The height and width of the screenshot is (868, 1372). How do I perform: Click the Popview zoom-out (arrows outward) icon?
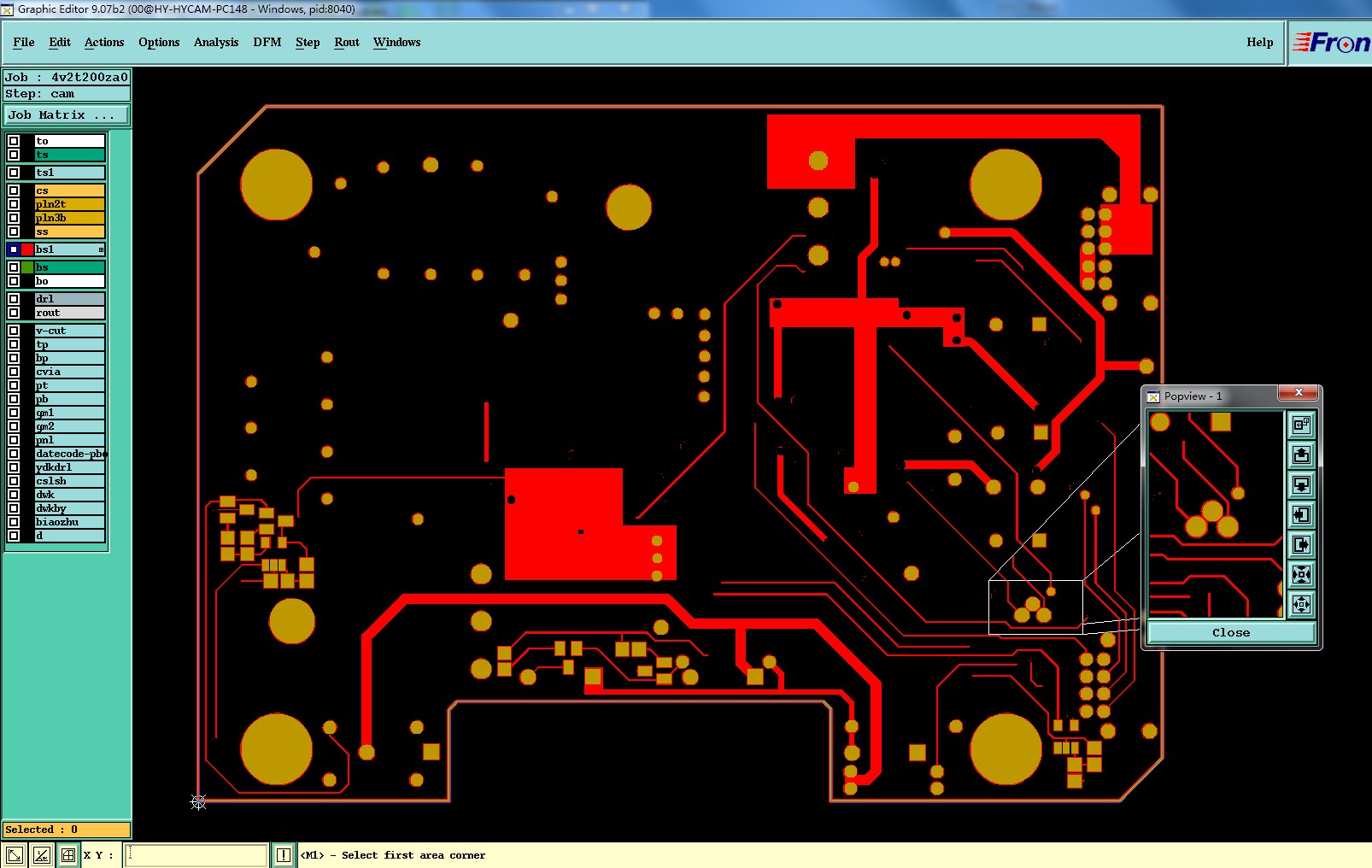(x=1301, y=604)
